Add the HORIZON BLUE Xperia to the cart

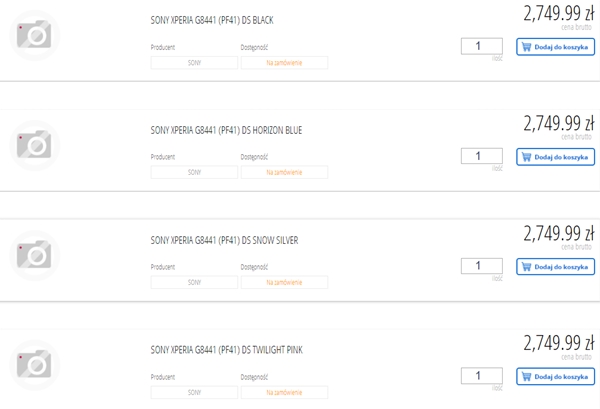pyautogui.click(x=555, y=157)
